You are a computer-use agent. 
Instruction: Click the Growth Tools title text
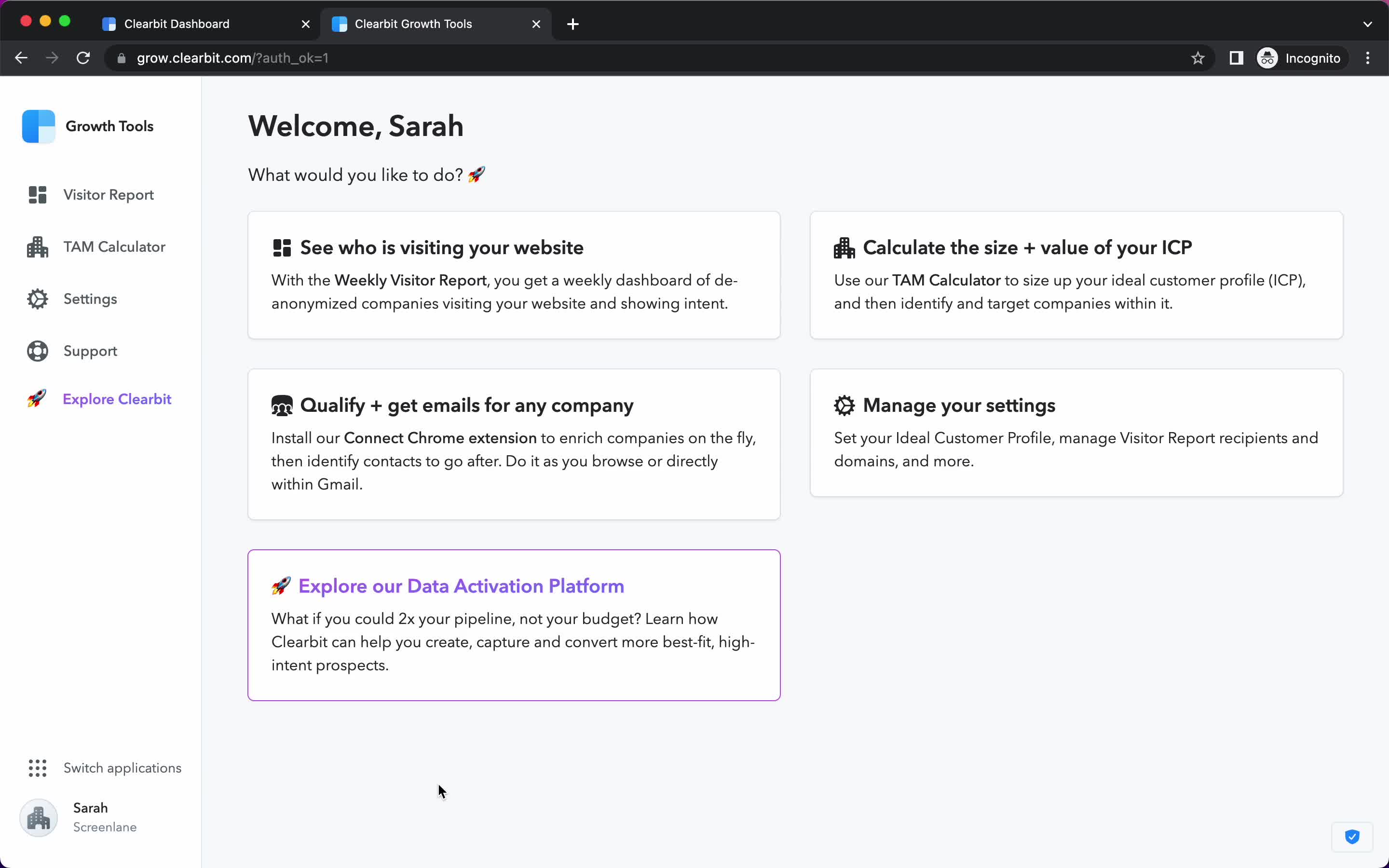(x=109, y=126)
